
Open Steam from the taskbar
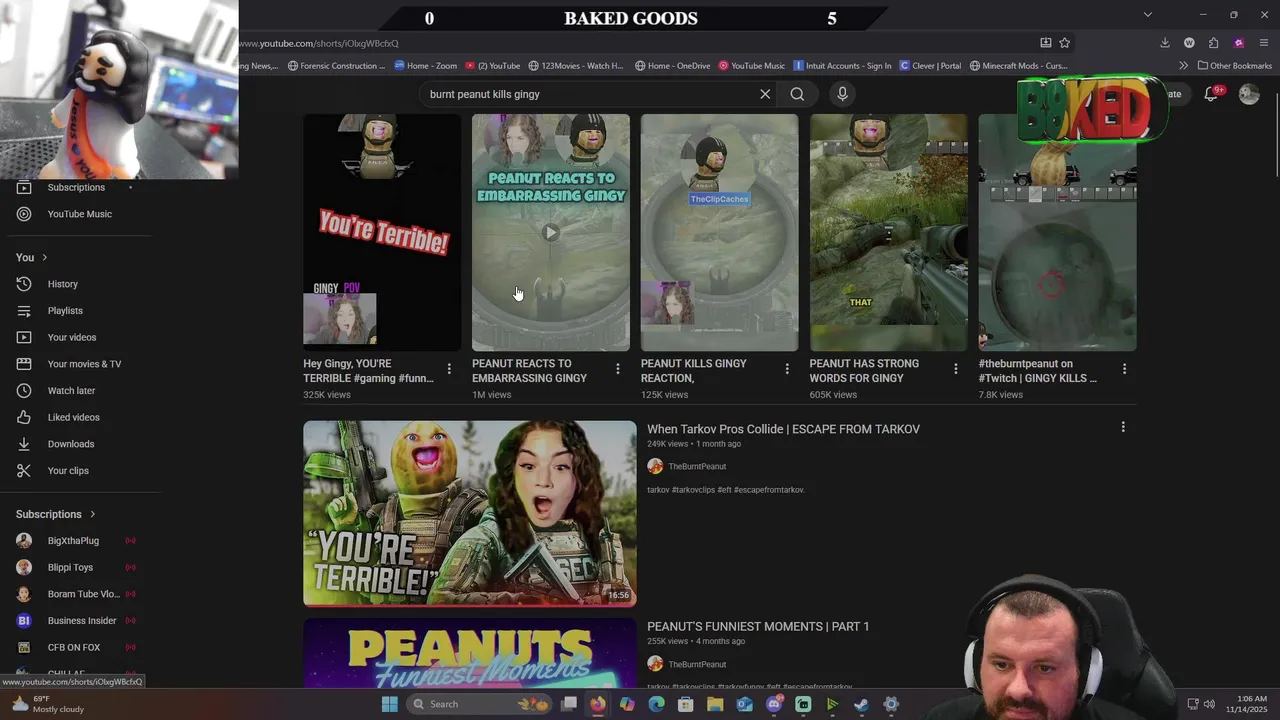point(861,704)
